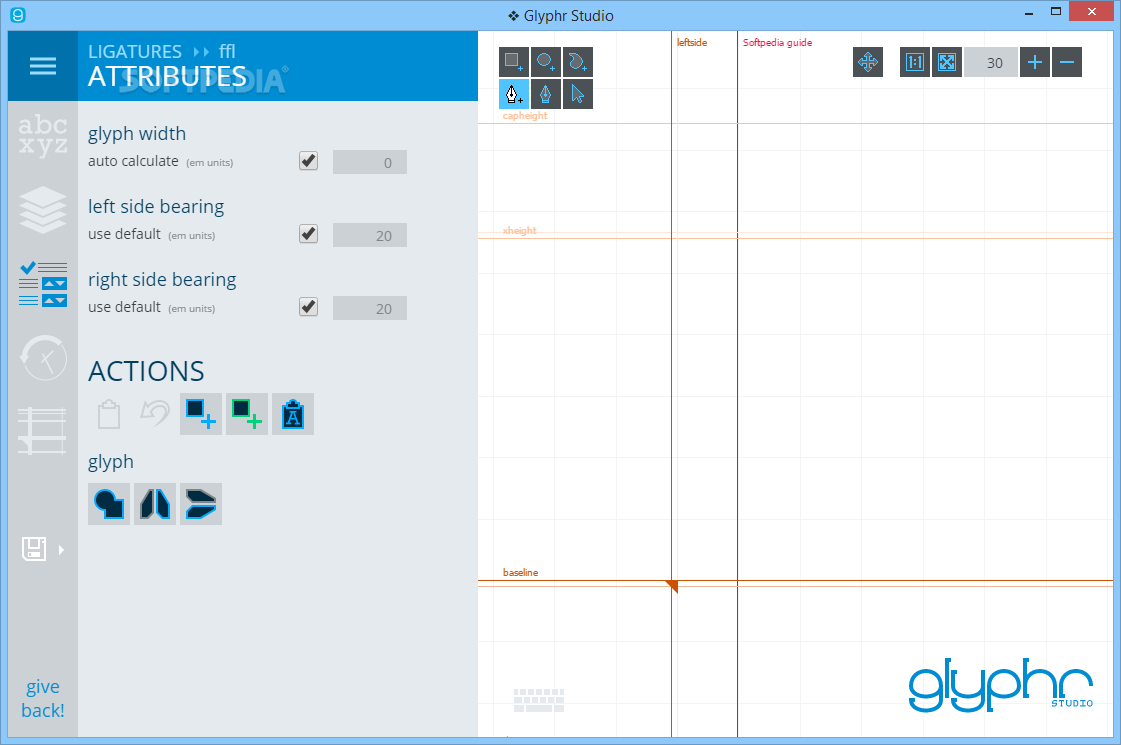Screen dimensions: 1121x745
Task: Open the edit history clock icon
Action: click(x=43, y=357)
